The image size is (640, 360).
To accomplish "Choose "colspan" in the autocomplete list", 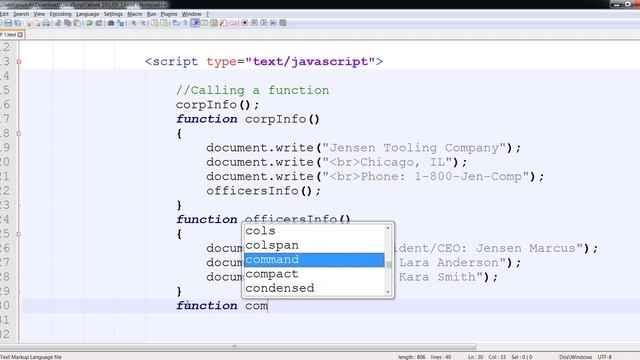I will pyautogui.click(x=314, y=245).
